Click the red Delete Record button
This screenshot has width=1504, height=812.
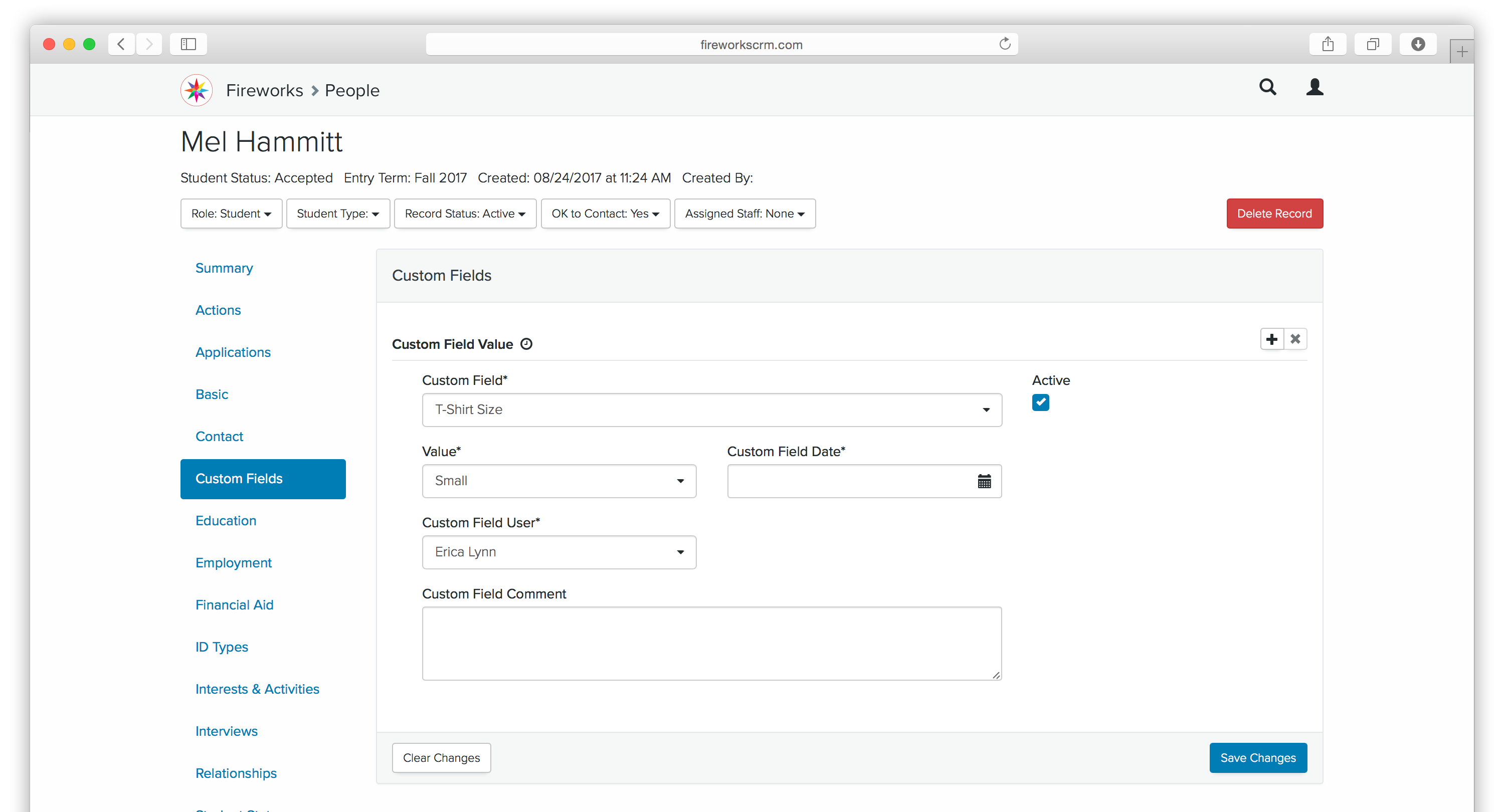click(x=1274, y=214)
